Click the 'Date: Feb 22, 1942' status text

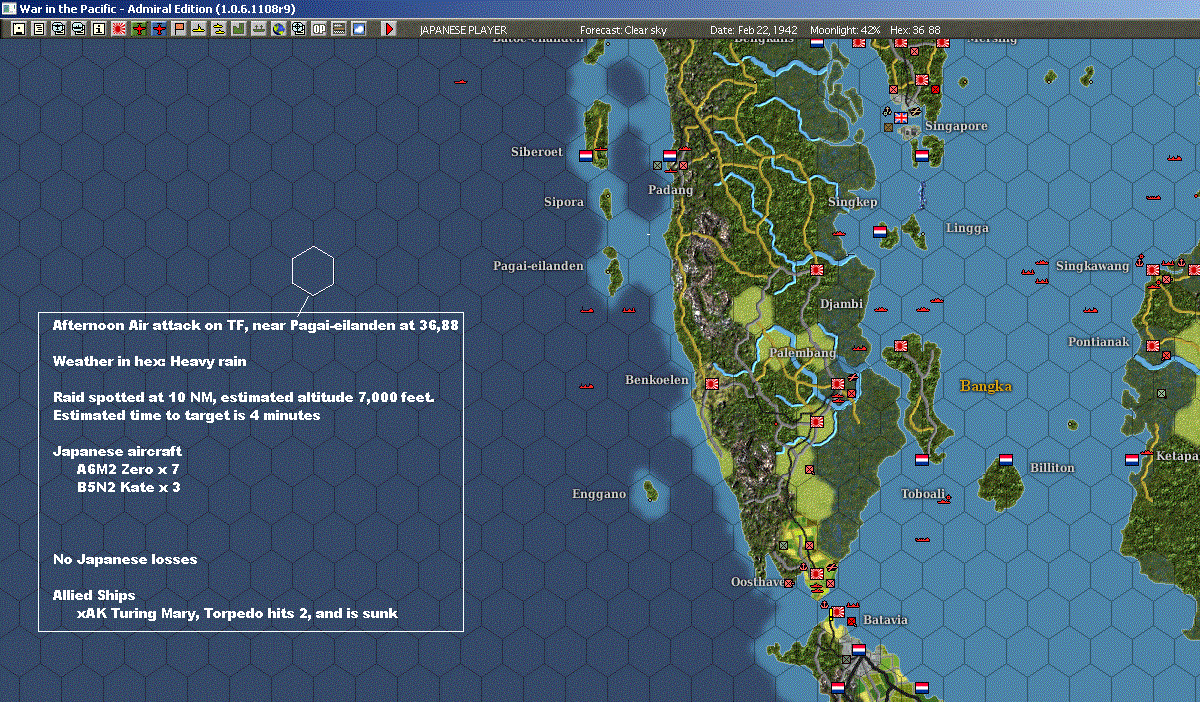pos(754,30)
